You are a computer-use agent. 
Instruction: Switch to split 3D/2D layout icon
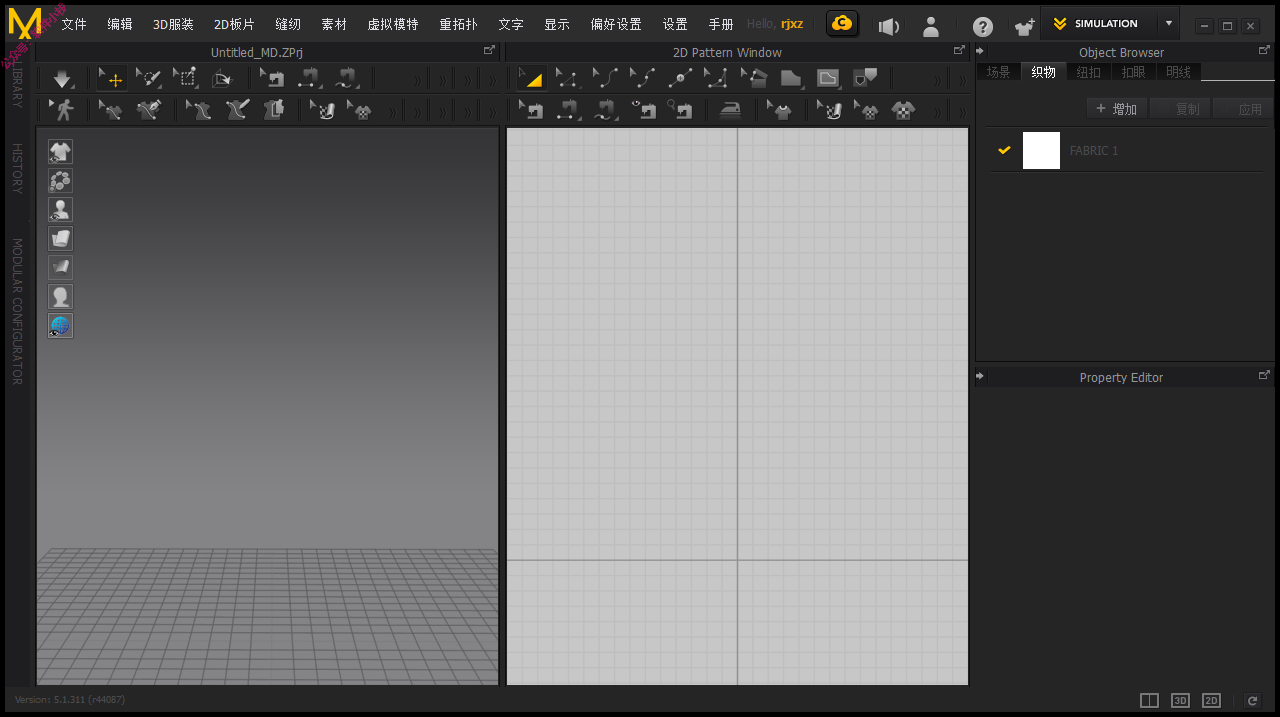(x=1149, y=701)
